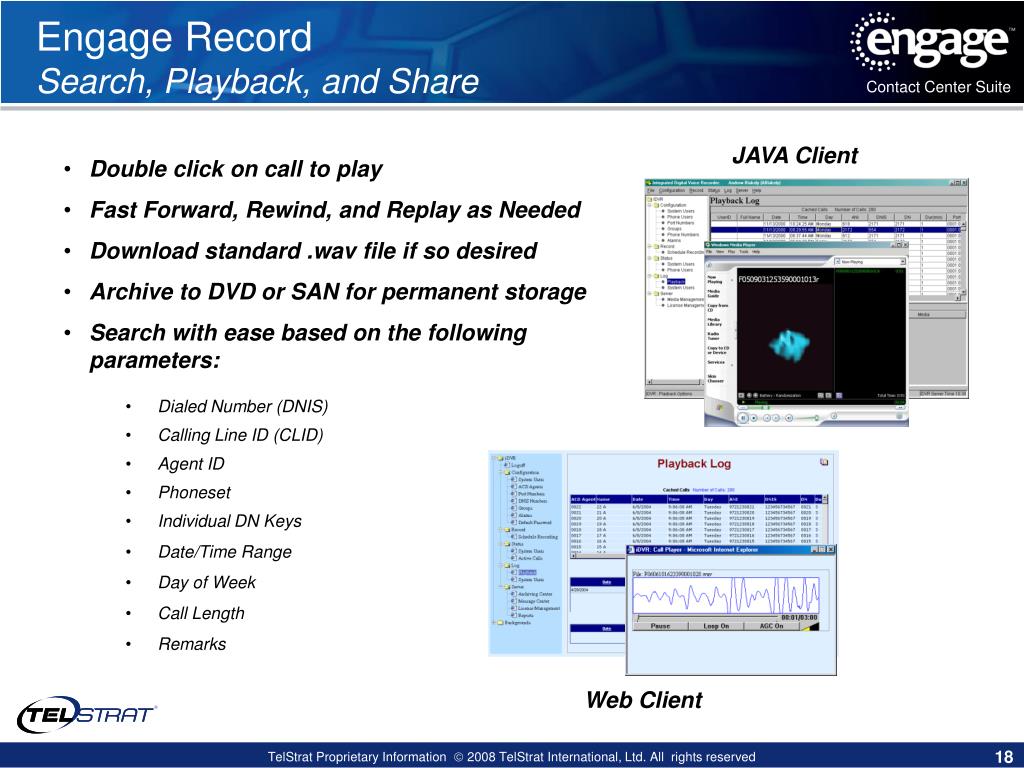Click Radio Tuner in Windows Media Player

pyautogui.click(x=714, y=336)
